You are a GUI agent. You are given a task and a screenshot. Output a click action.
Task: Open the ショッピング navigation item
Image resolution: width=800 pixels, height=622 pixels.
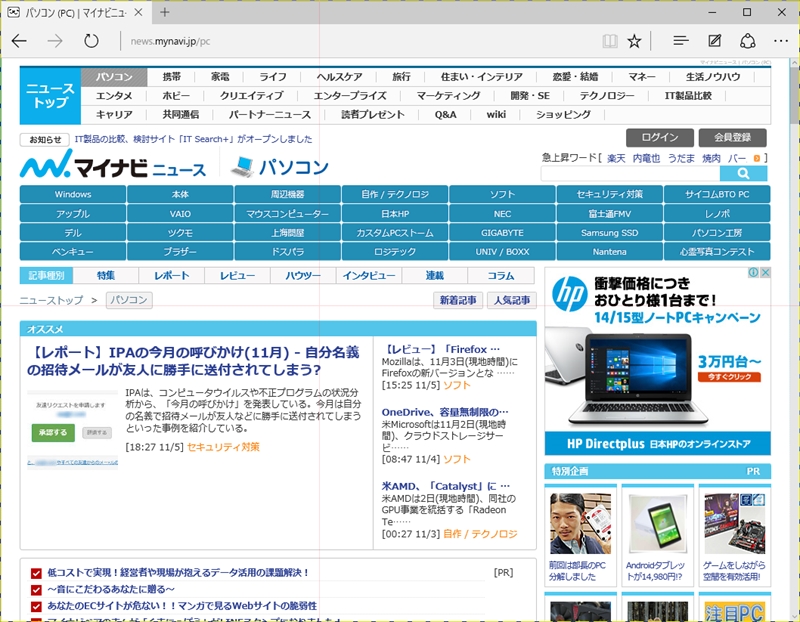click(x=563, y=115)
